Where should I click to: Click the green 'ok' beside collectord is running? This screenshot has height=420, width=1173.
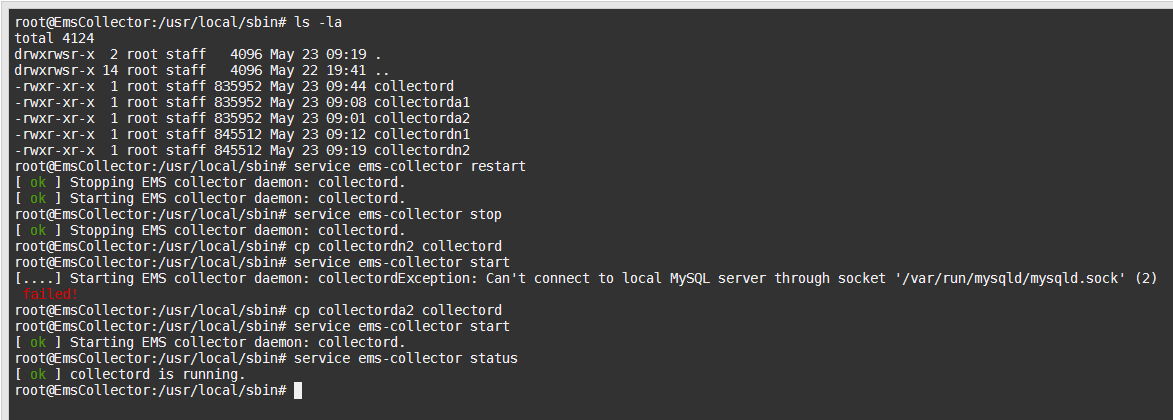(x=38, y=374)
